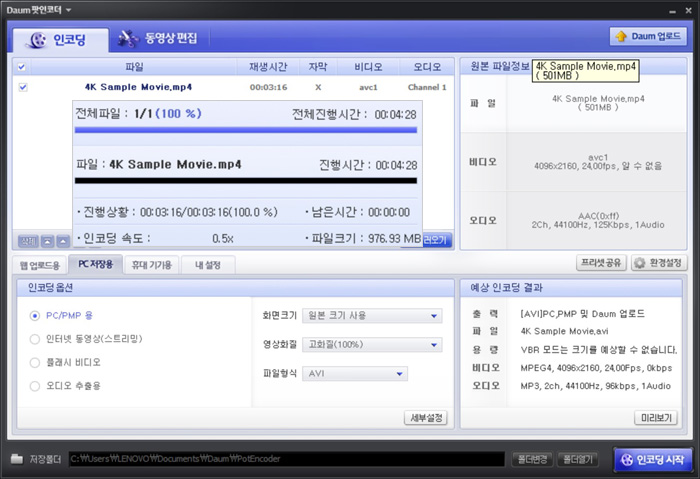Sort by the 재생시간 column header
The image size is (700, 479).
(x=268, y=67)
